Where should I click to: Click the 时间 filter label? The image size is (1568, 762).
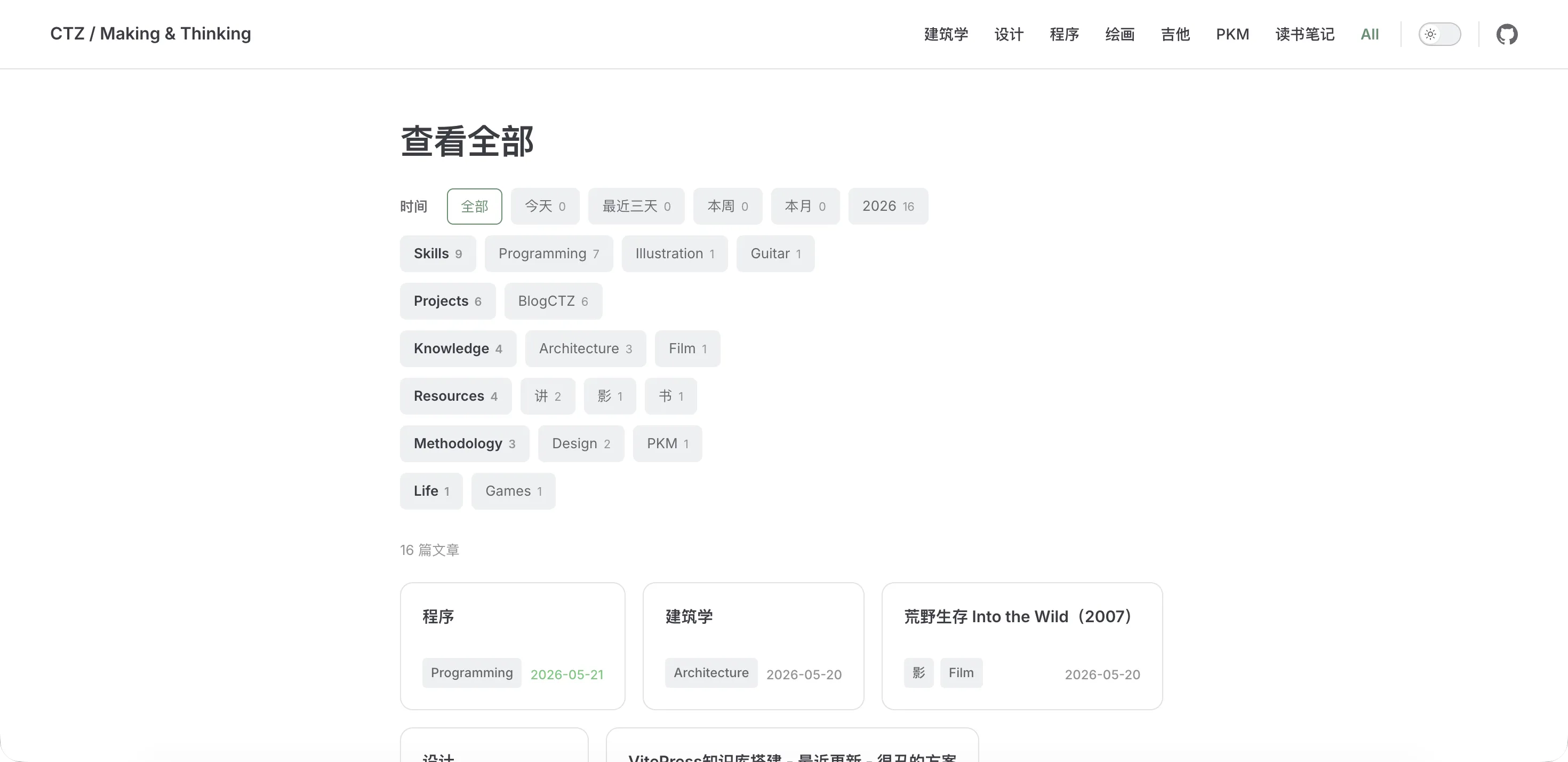(413, 207)
